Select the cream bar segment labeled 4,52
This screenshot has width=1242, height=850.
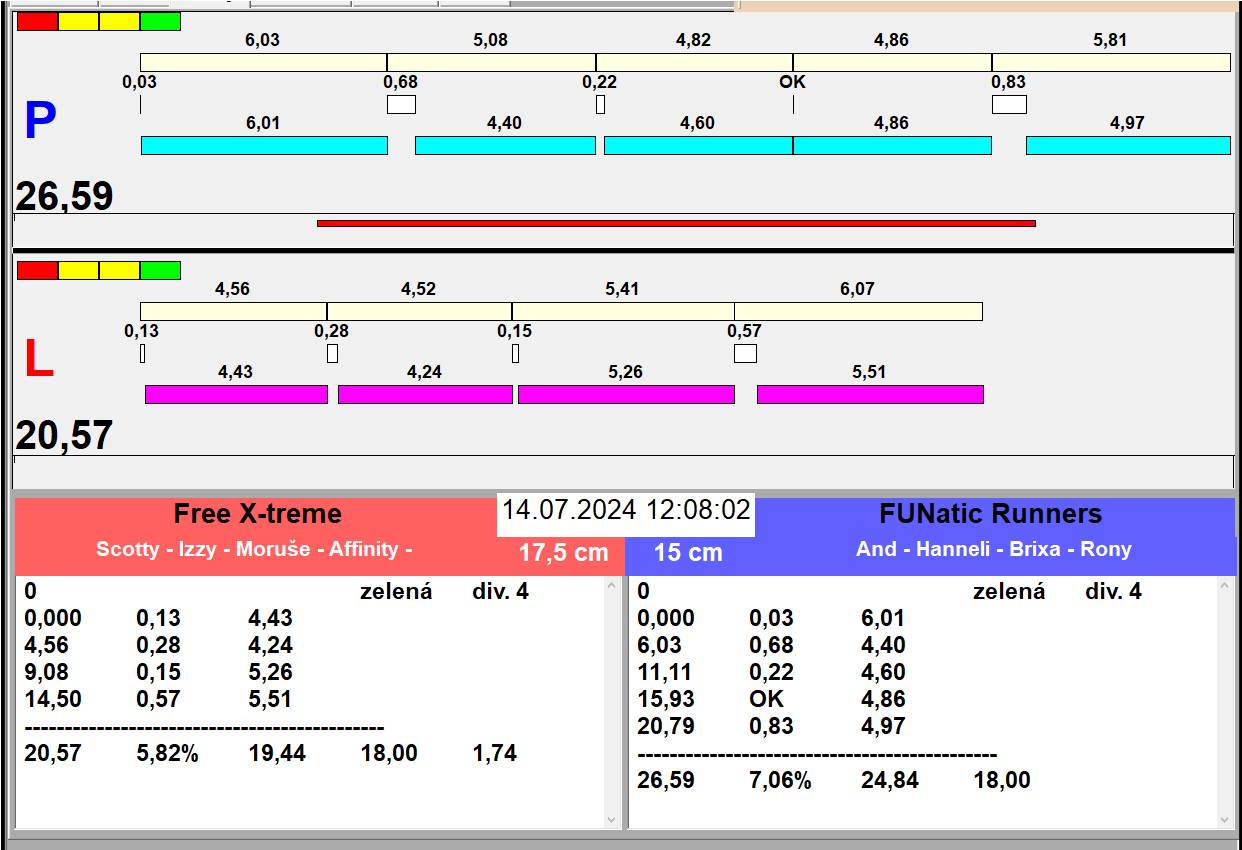coord(419,311)
